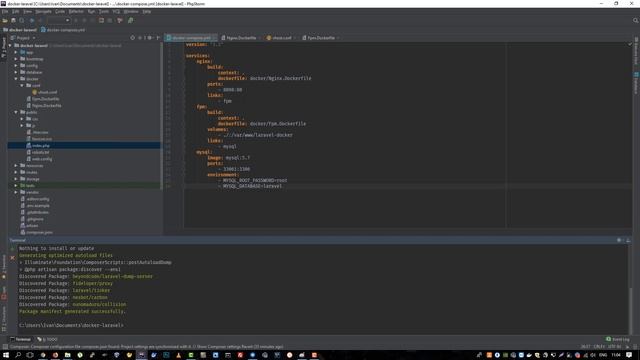The width and height of the screenshot is (640, 360).
Task: Click the locate file target icon in Project panel
Action: click(133, 38)
